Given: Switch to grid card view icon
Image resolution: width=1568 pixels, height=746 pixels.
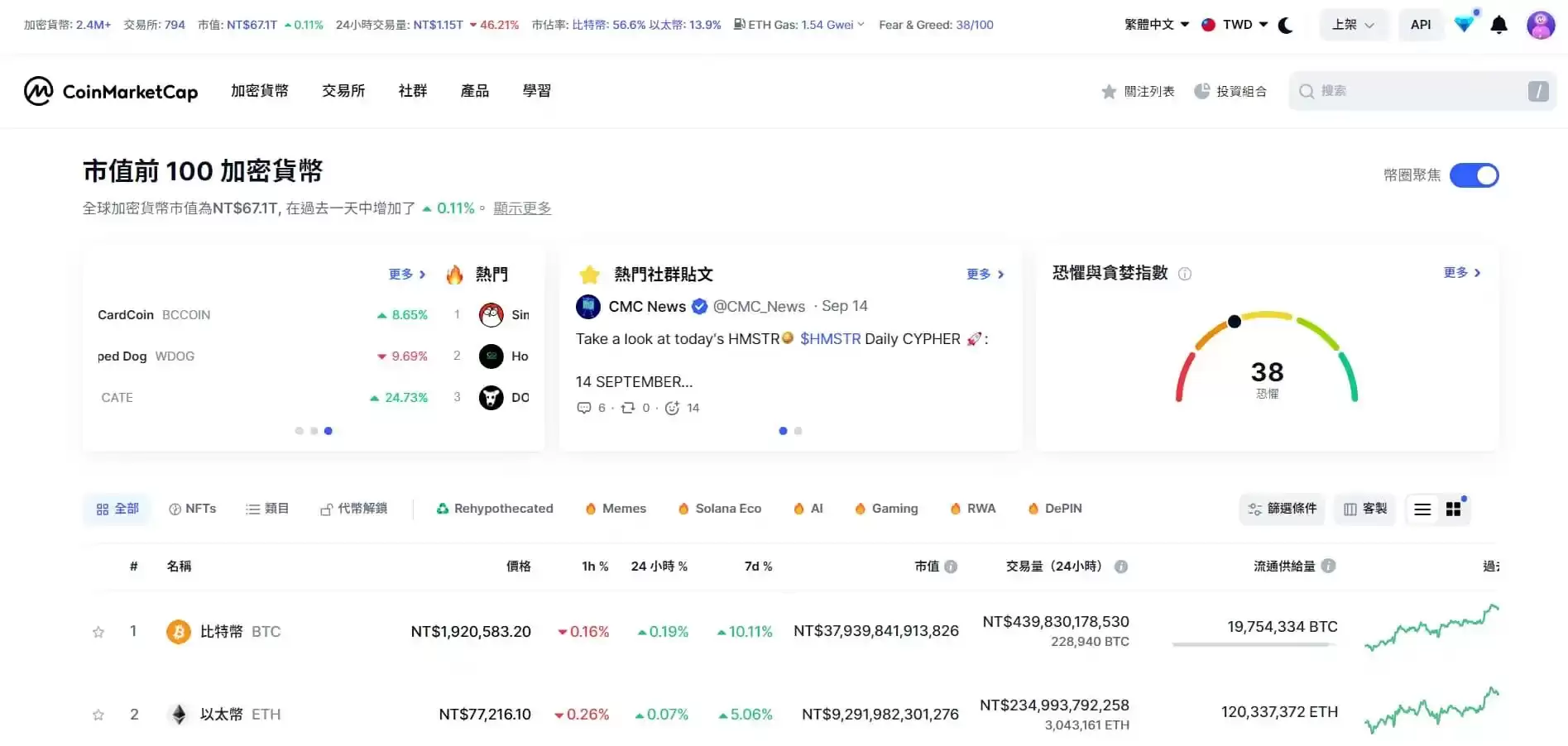Looking at the screenshot, I should (x=1454, y=509).
